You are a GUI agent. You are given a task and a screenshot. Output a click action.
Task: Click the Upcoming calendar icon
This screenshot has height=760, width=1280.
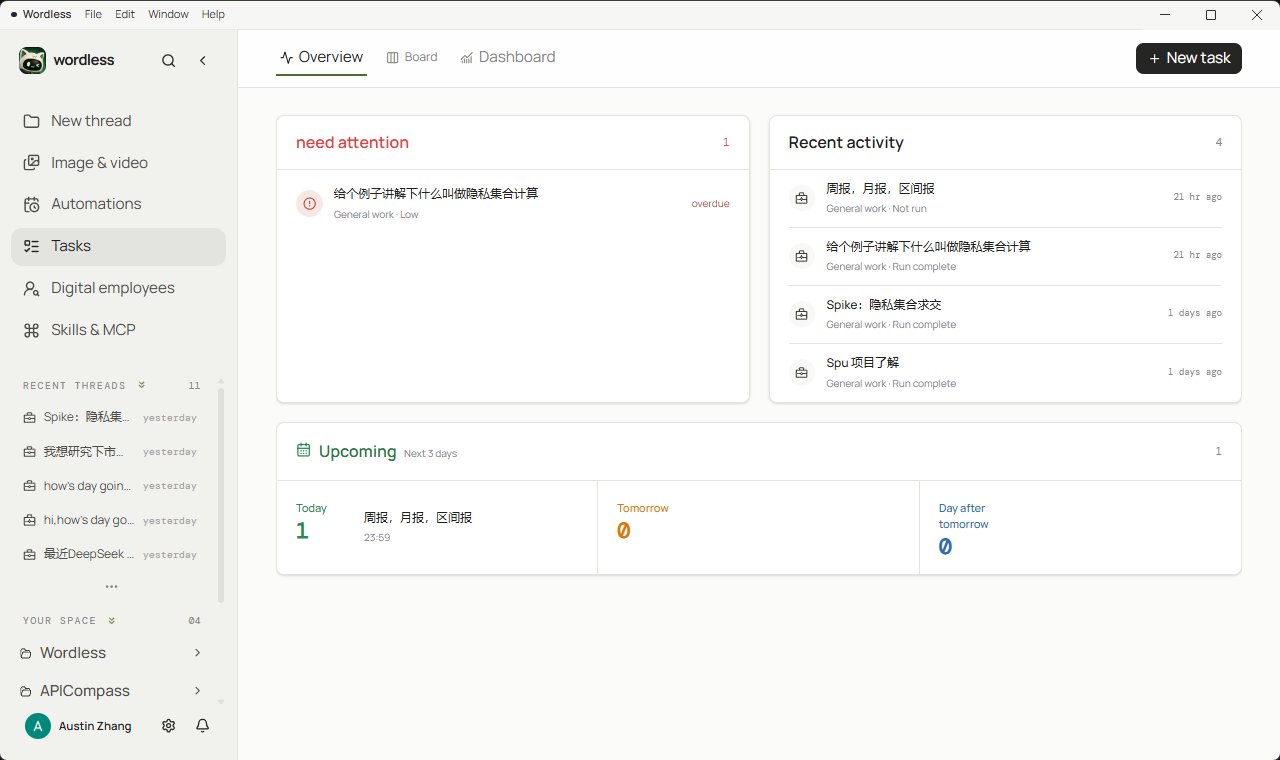tap(304, 450)
